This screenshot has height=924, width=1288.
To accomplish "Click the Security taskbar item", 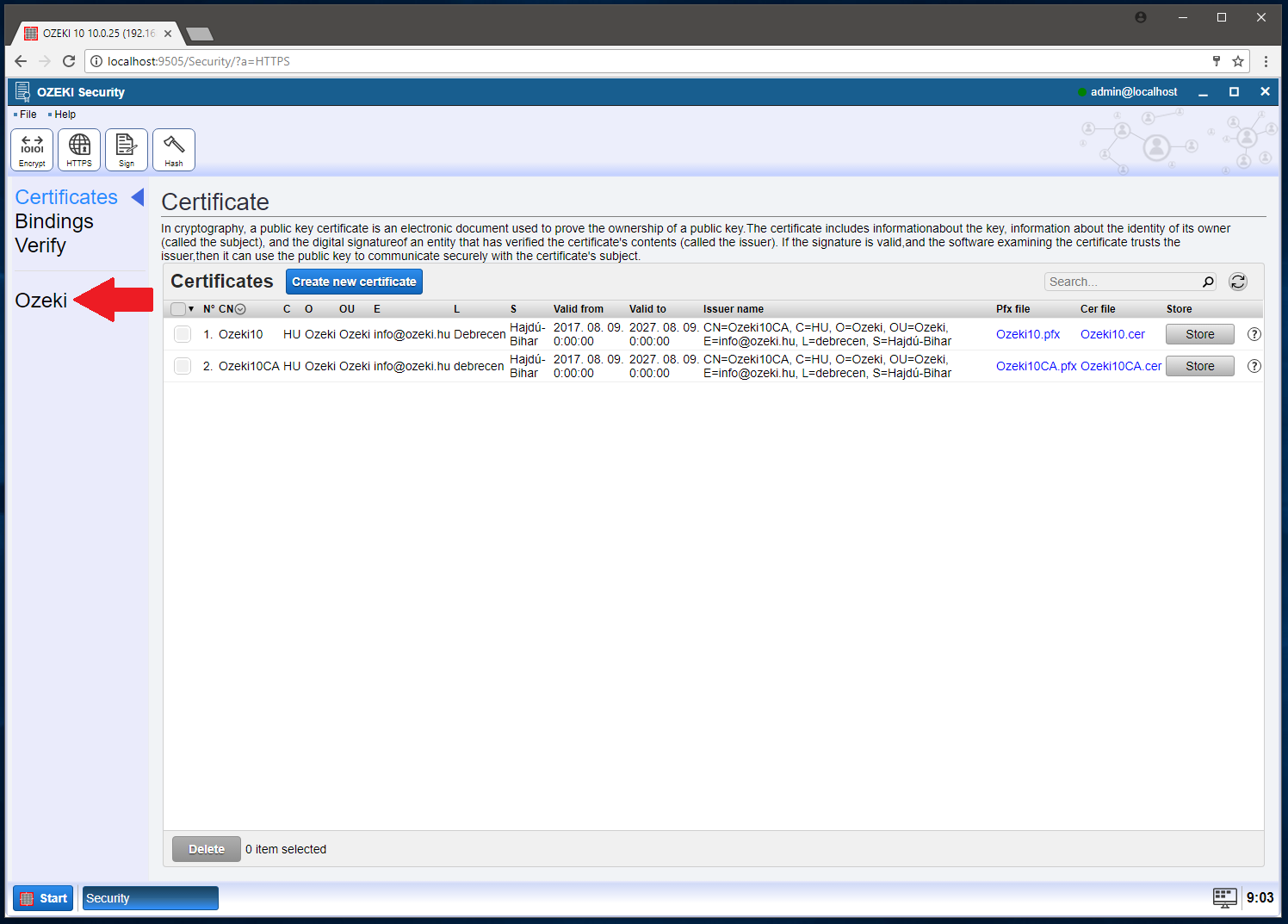I will click(x=150, y=898).
